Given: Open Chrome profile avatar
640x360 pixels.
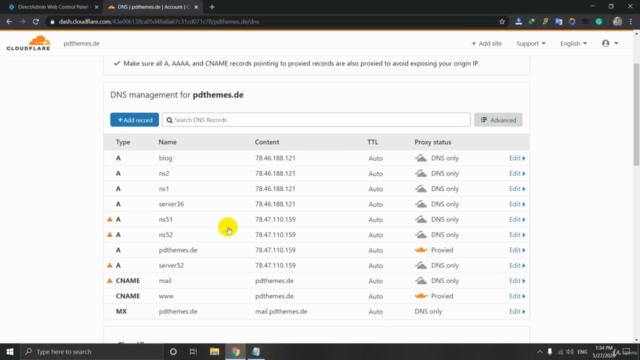Looking at the screenshot, I should [x=617, y=22].
